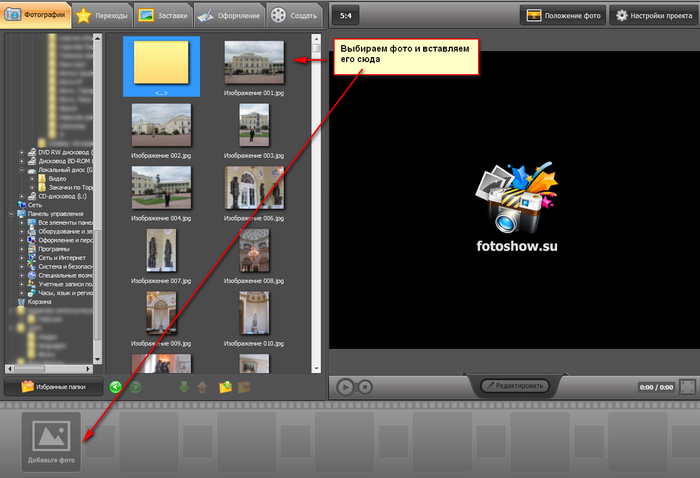Click the 0:00 / 0:00 time display
700x478 pixels.
point(656,387)
